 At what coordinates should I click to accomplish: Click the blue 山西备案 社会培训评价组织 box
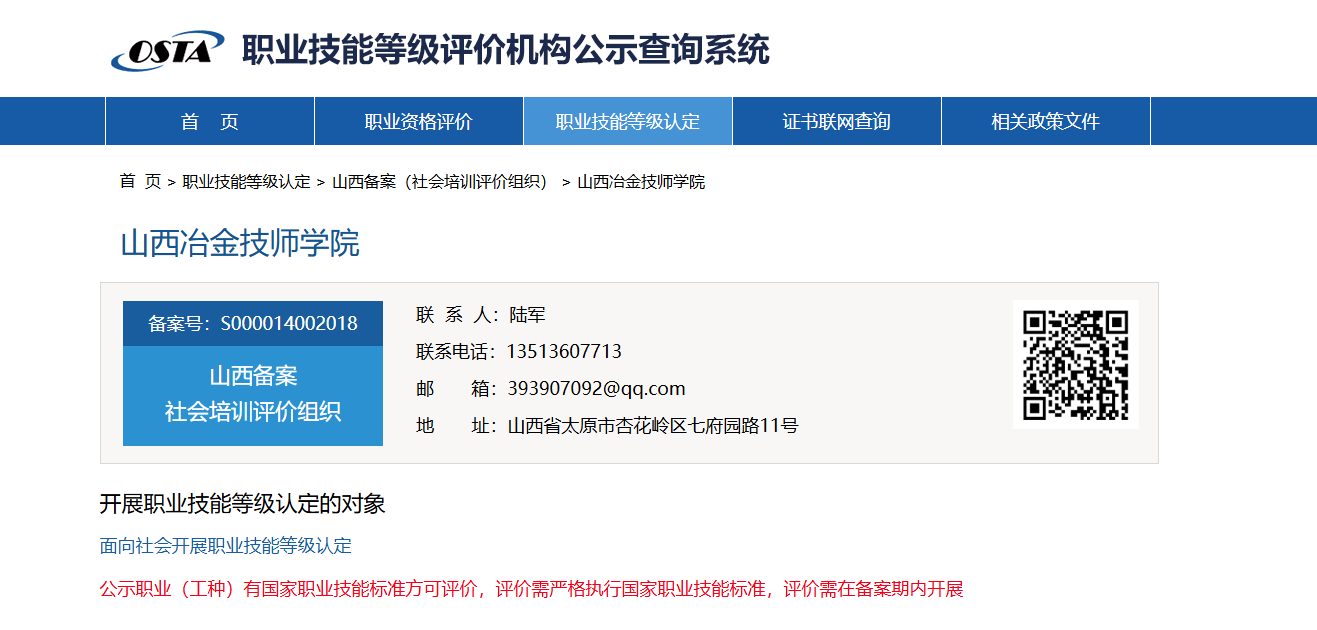pyautogui.click(x=253, y=394)
